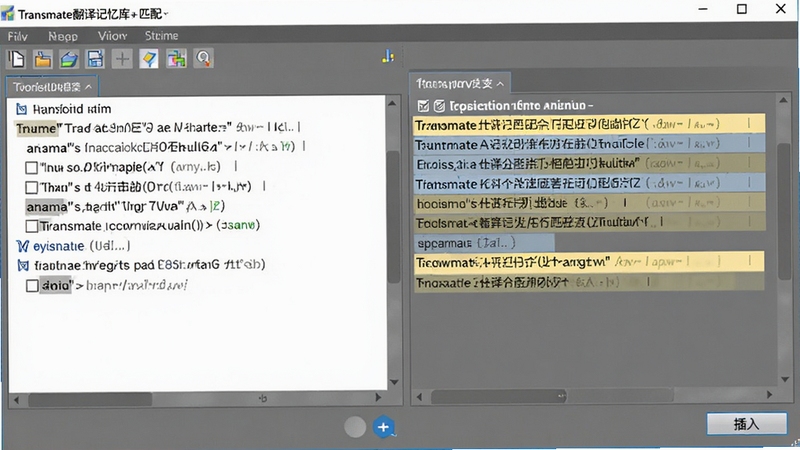
Task: Click the 插入 button
Action: click(x=746, y=423)
